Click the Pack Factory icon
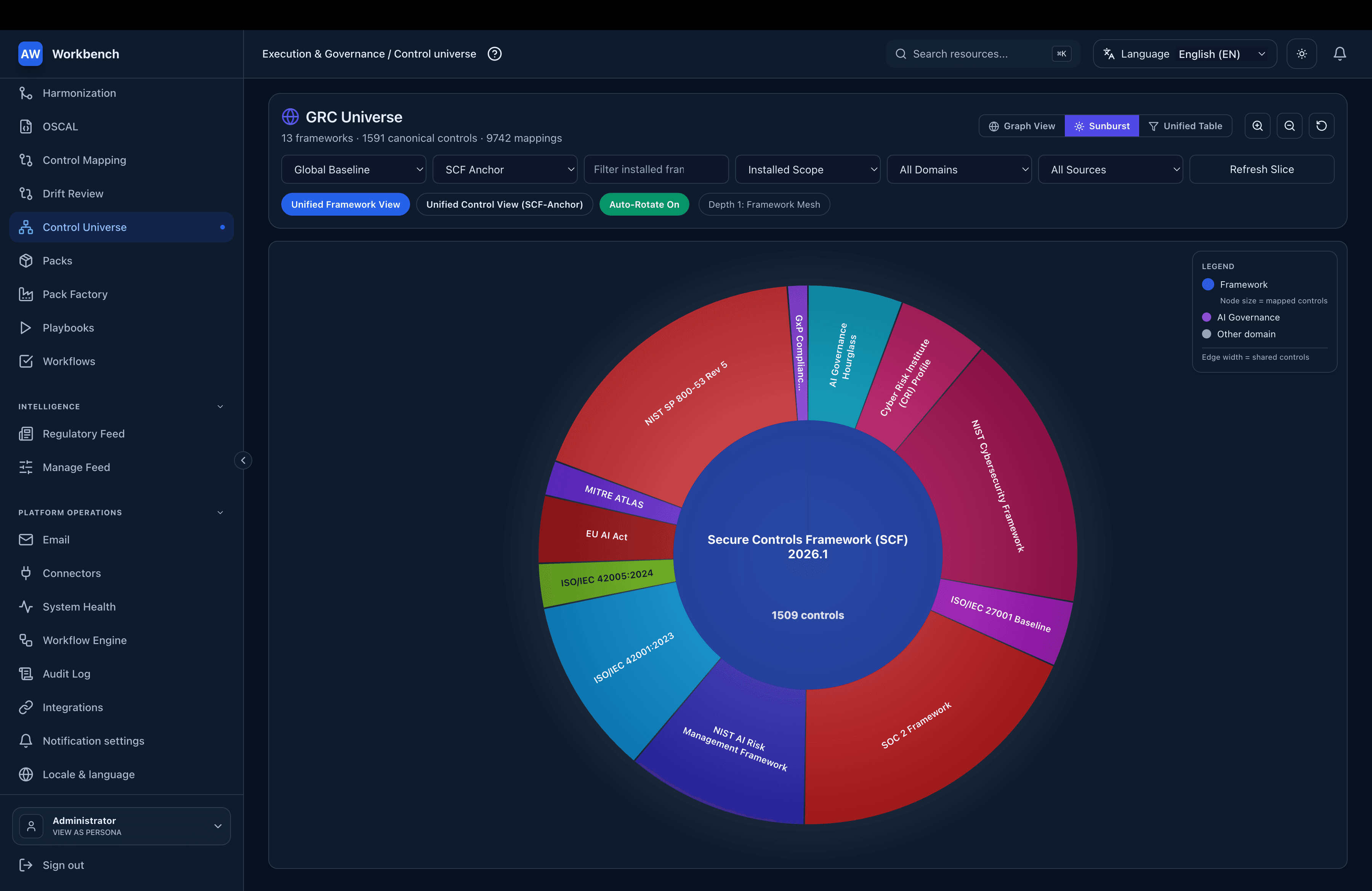Viewport: 1372px width, 891px height. (26, 294)
